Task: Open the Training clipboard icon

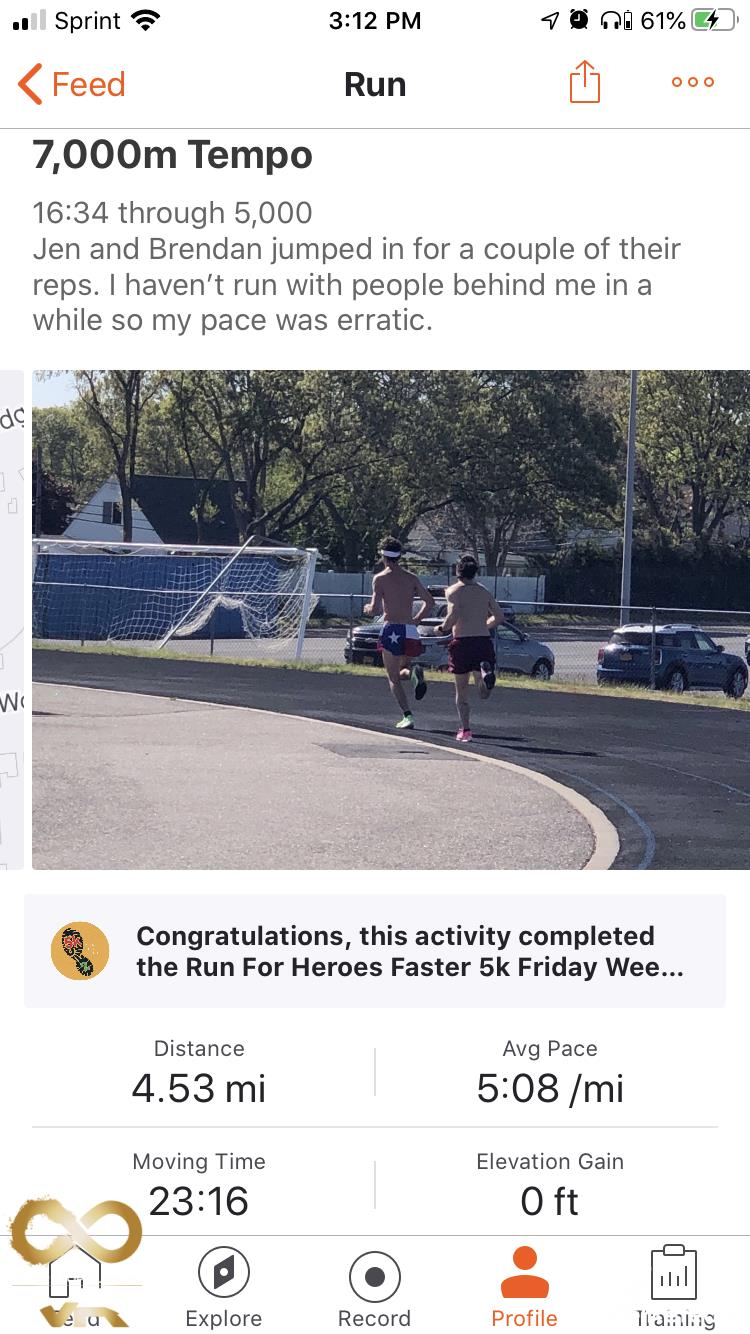Action: click(674, 1272)
